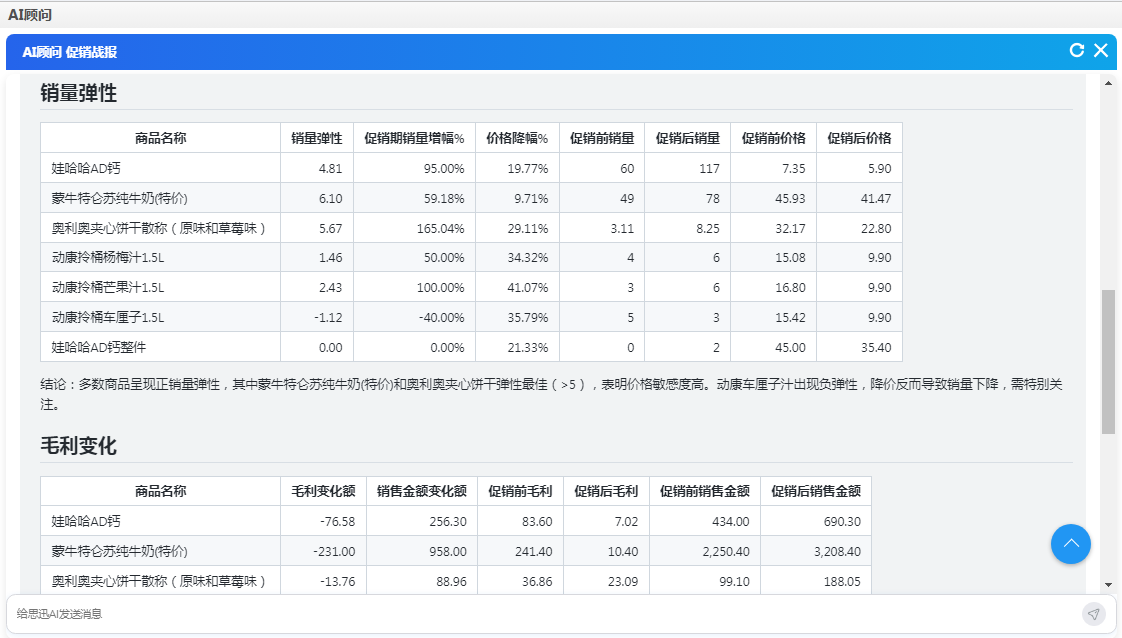Click gross profit change -231.00
The width and height of the screenshot is (1122, 638).
pos(334,552)
